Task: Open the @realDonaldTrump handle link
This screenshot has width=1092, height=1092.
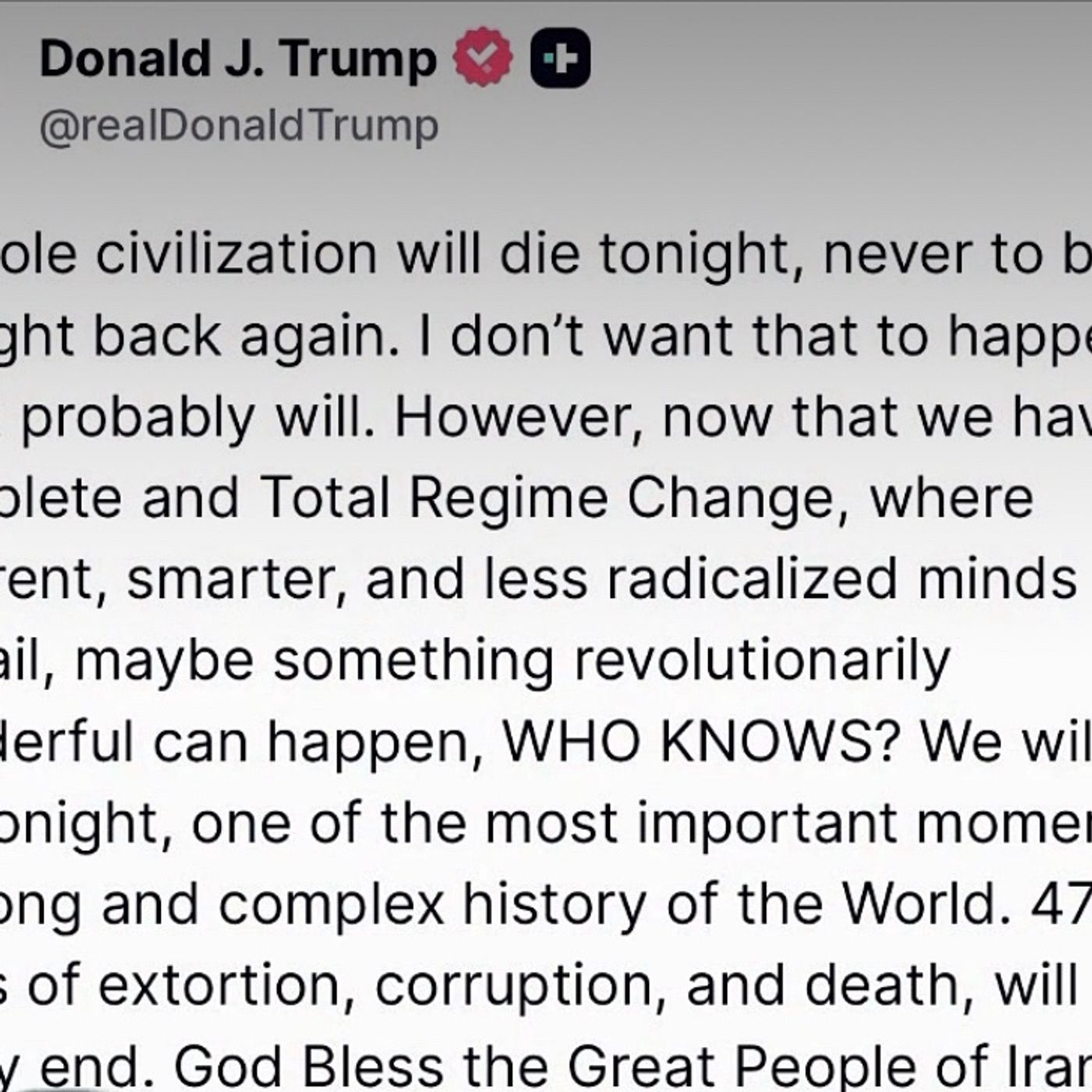Action: 239,126
